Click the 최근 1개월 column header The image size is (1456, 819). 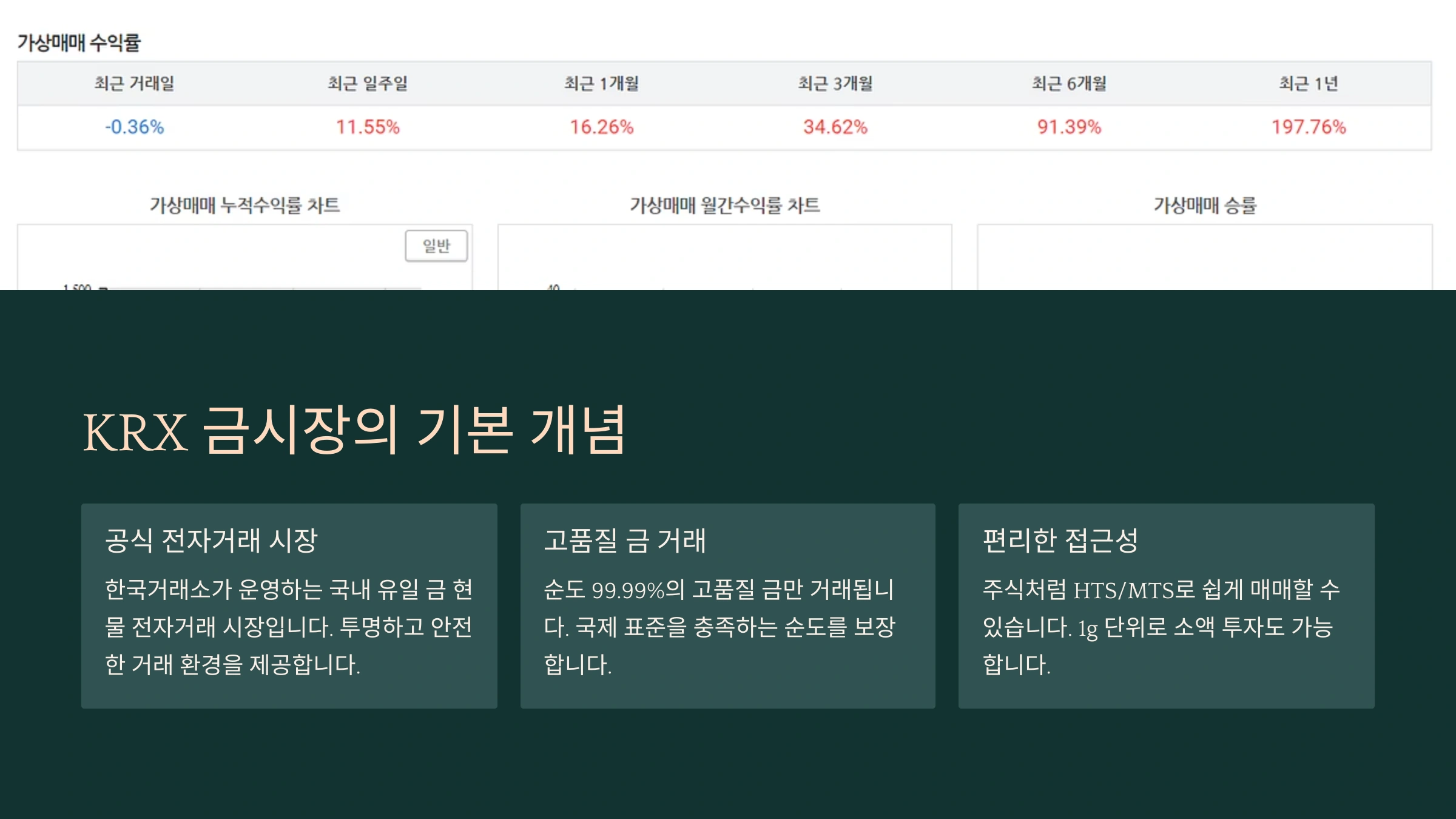coord(601,83)
